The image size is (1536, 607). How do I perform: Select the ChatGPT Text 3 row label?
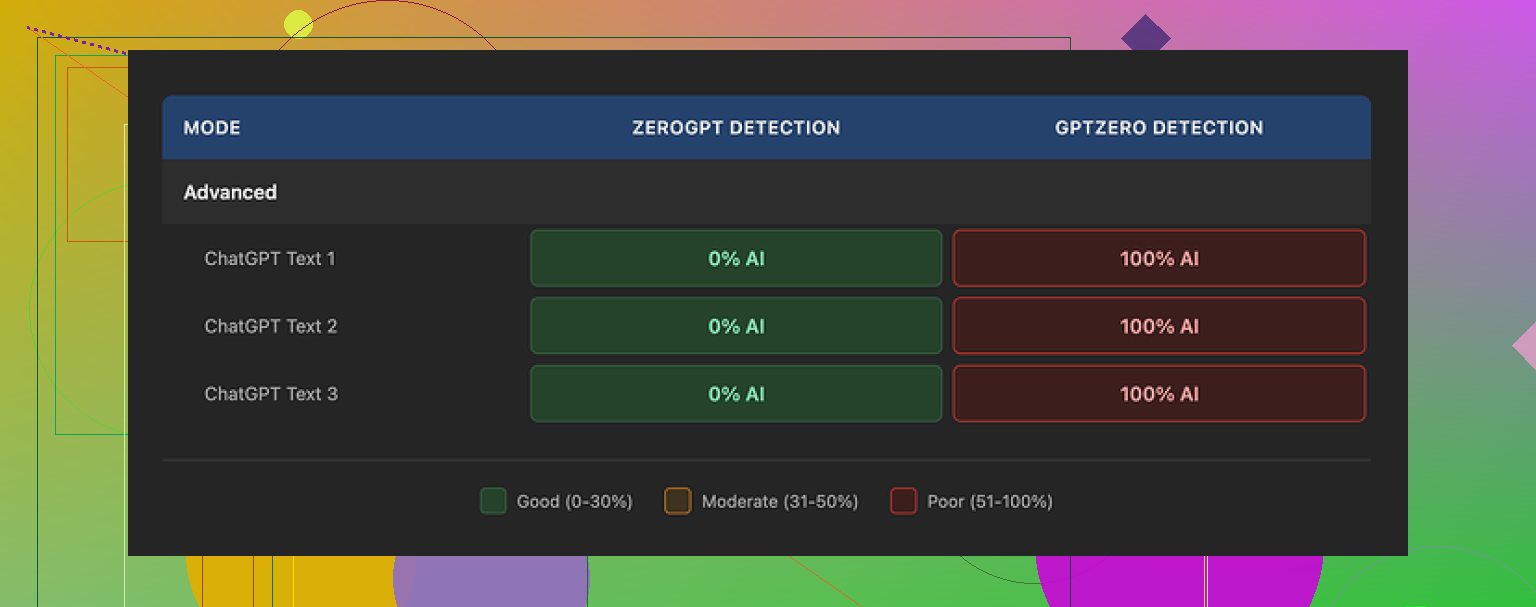(270, 394)
